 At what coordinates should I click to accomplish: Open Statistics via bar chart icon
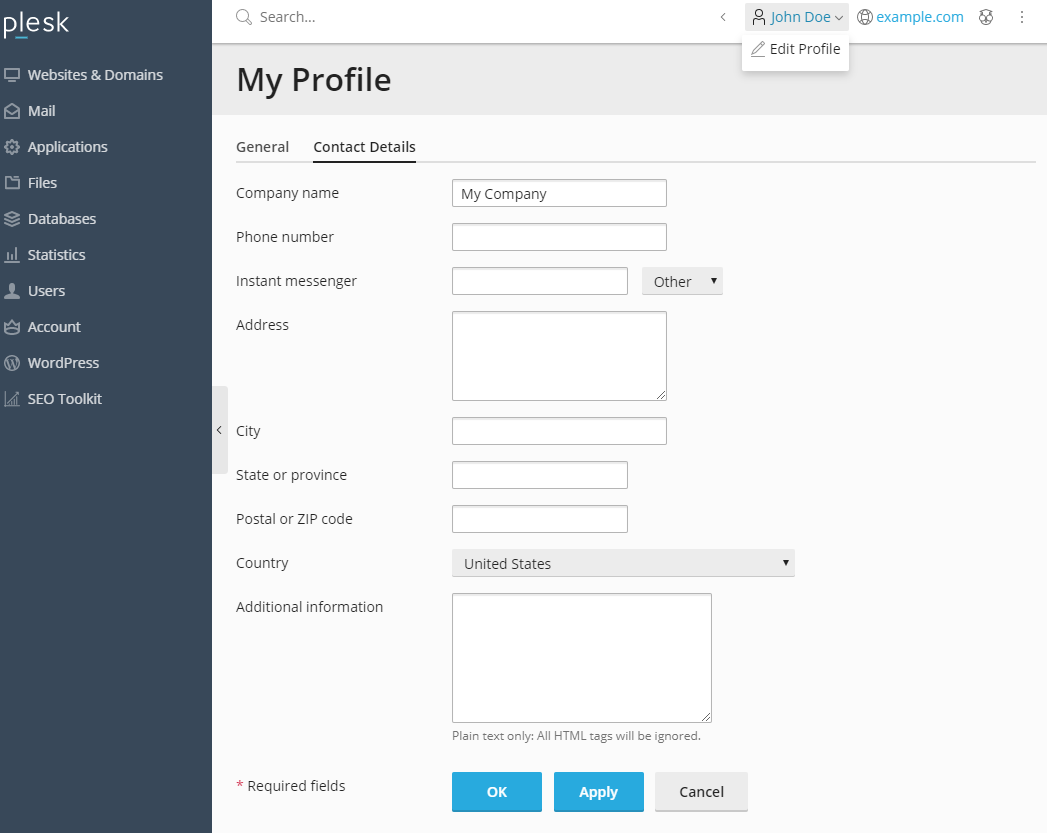[x=12, y=255]
